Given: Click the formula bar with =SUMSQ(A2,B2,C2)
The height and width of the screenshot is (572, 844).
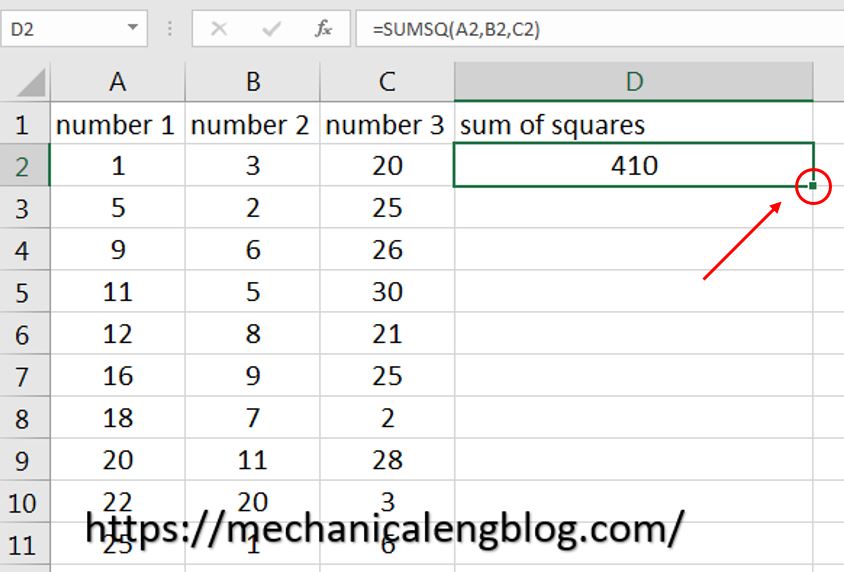Looking at the screenshot, I should click(600, 29).
